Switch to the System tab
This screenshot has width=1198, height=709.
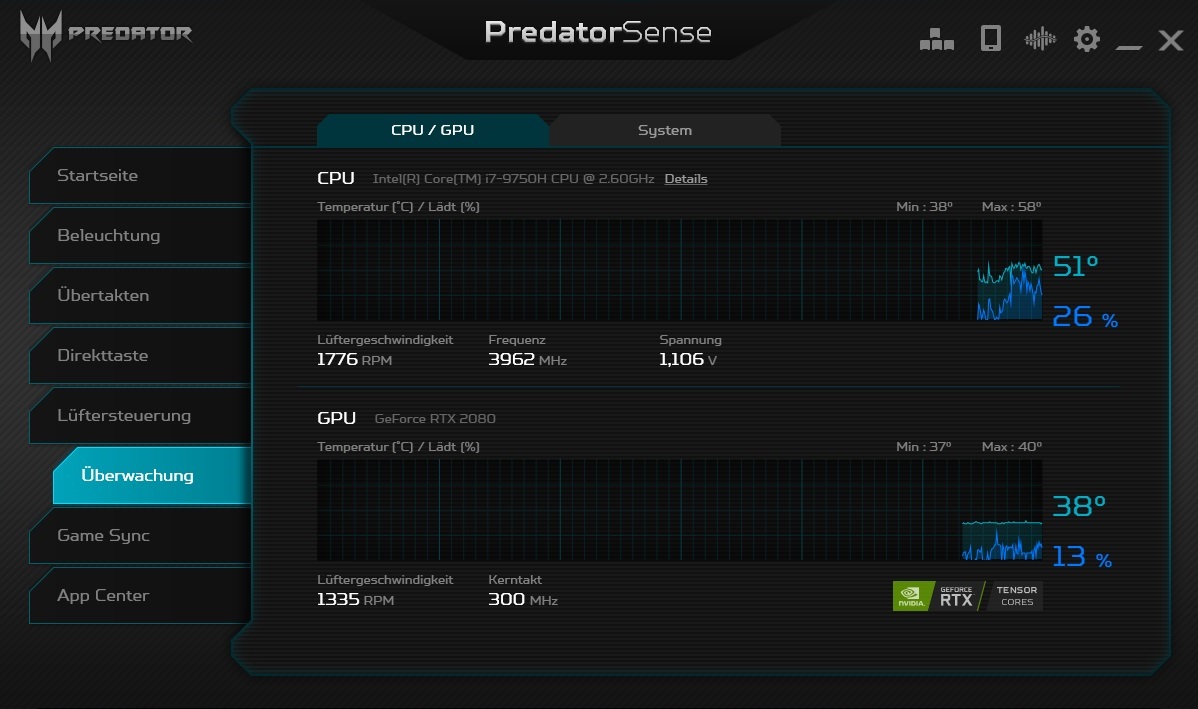pos(665,131)
